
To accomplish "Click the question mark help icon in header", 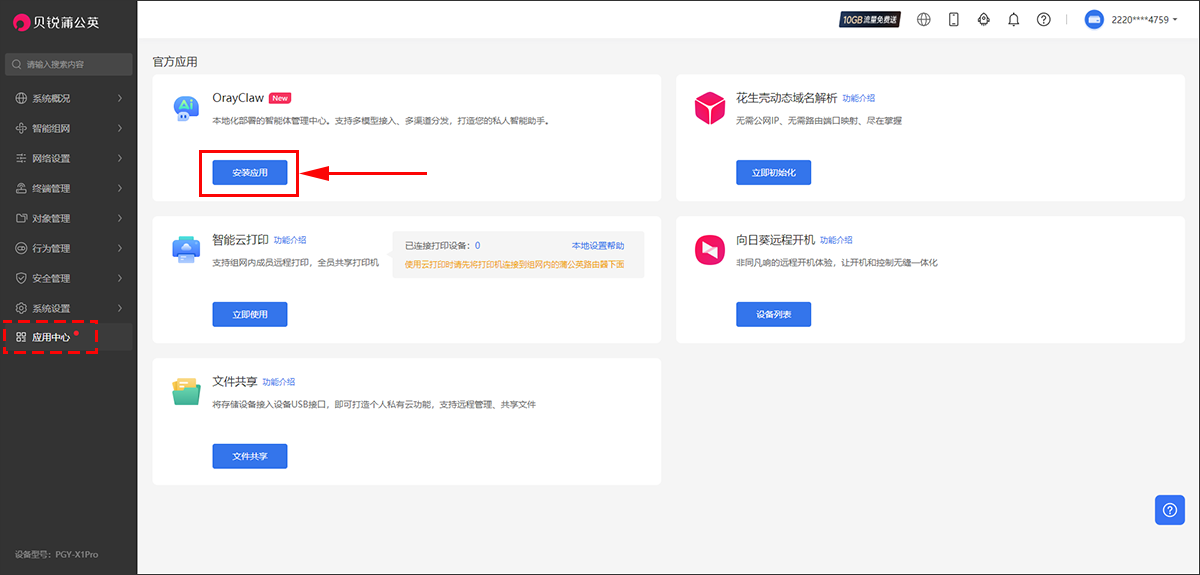I will (1044, 19).
